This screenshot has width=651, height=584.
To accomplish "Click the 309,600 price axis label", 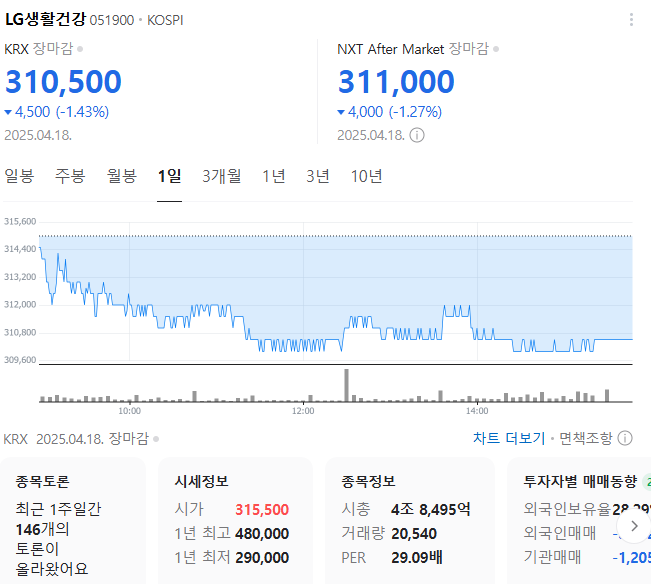I will (20, 359).
